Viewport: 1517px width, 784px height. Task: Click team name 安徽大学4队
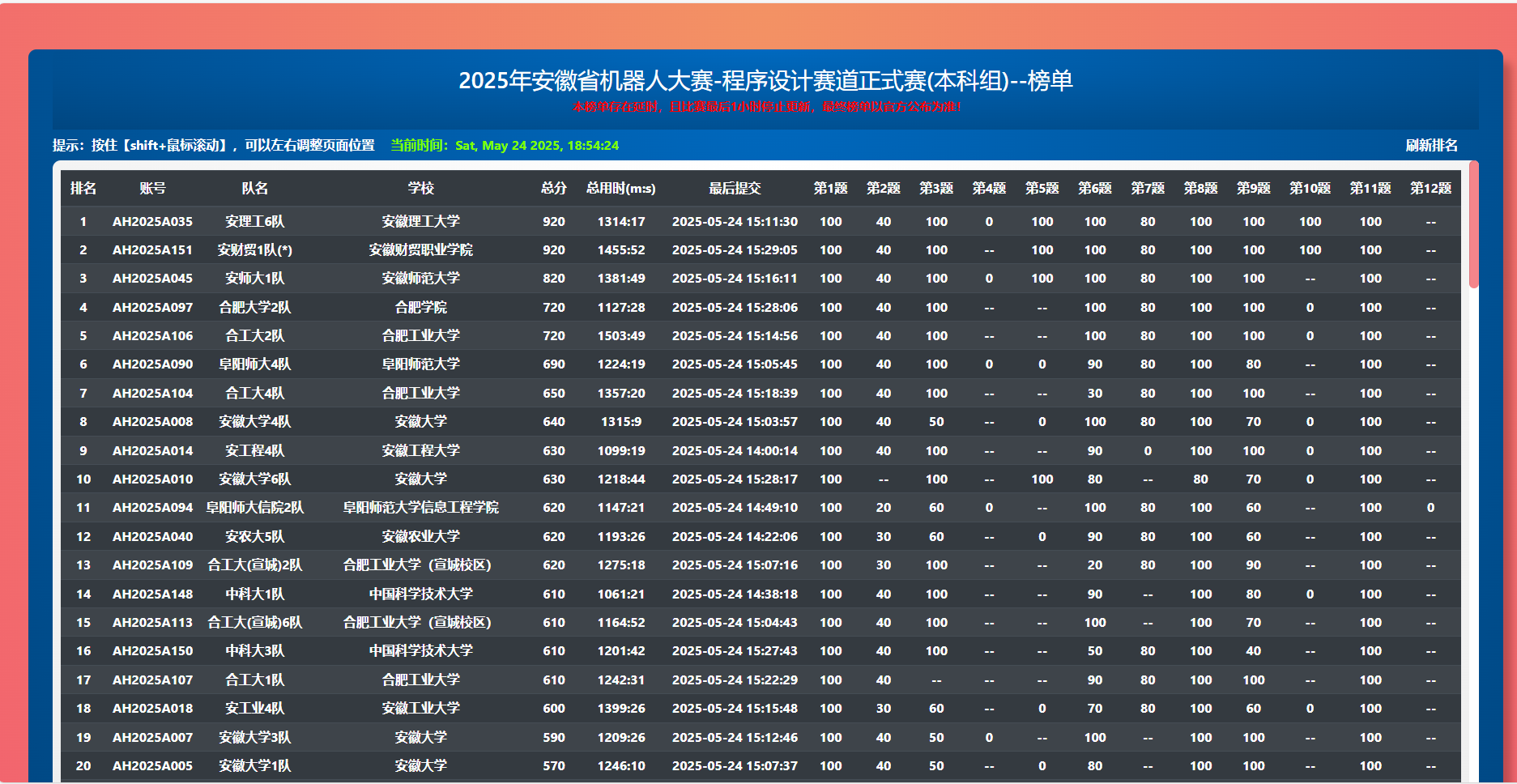click(254, 421)
